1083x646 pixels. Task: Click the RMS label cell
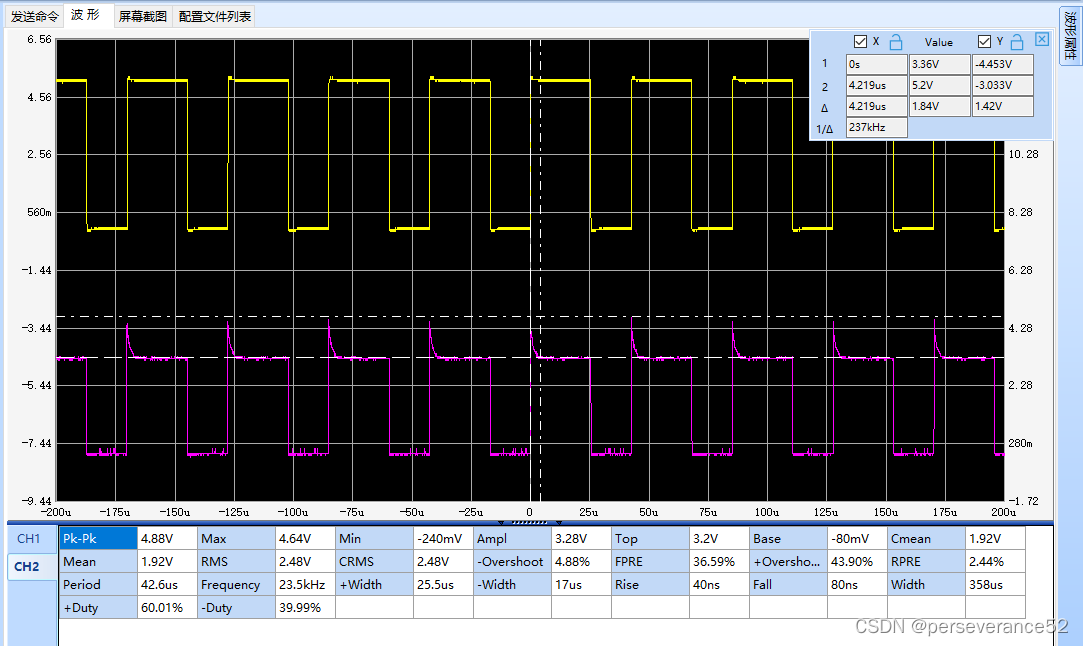tap(236, 562)
